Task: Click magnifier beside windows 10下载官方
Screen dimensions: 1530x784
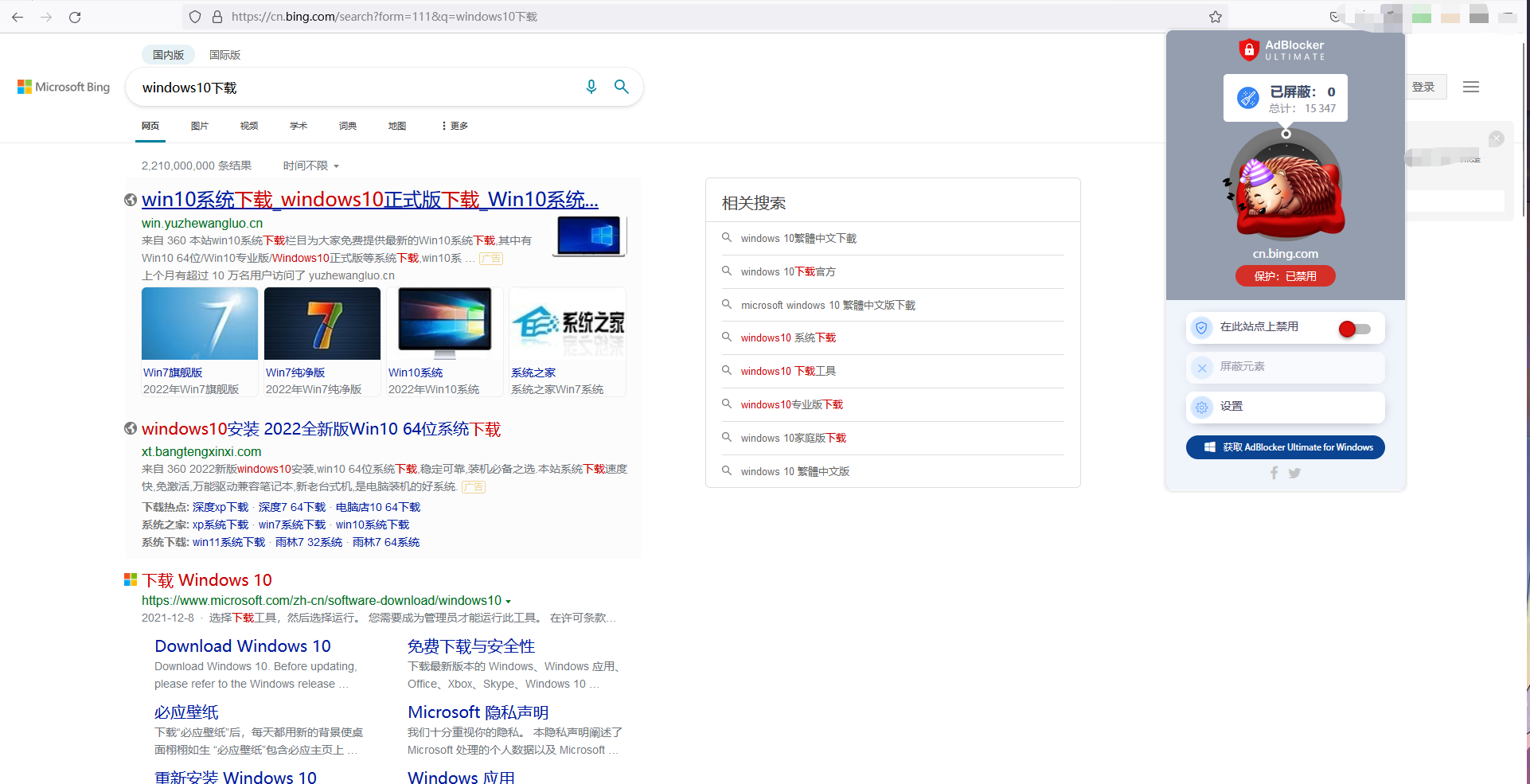Action: [727, 271]
